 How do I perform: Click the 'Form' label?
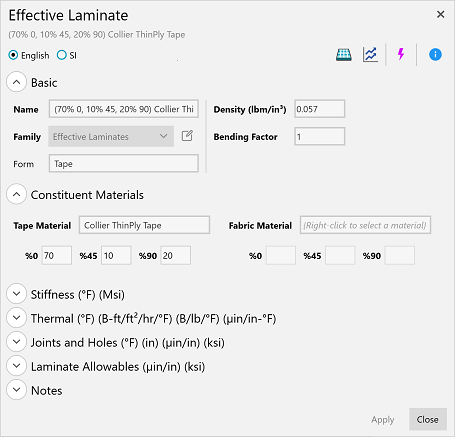[23, 164]
